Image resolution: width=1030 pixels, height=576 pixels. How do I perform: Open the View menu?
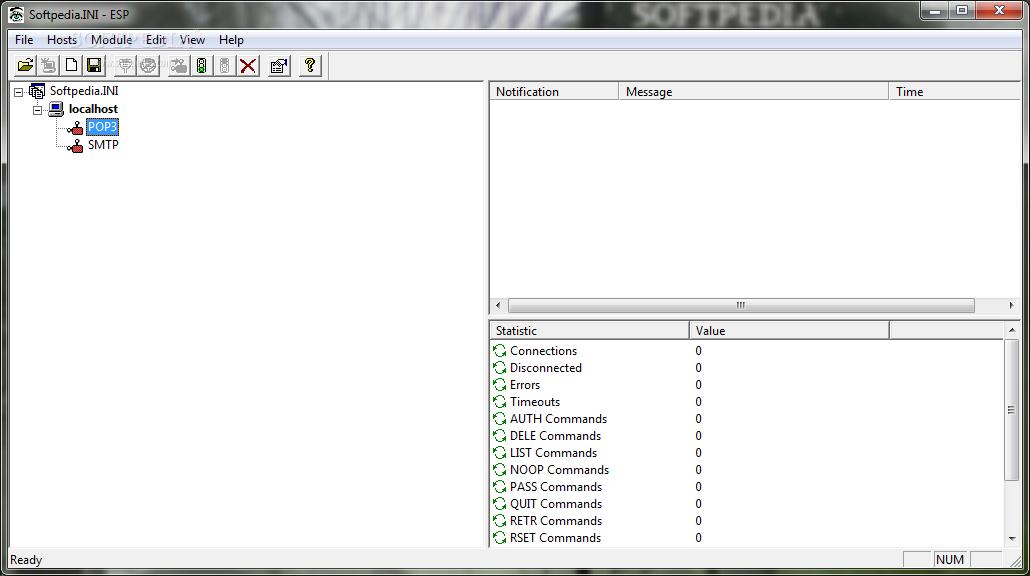pyautogui.click(x=192, y=40)
